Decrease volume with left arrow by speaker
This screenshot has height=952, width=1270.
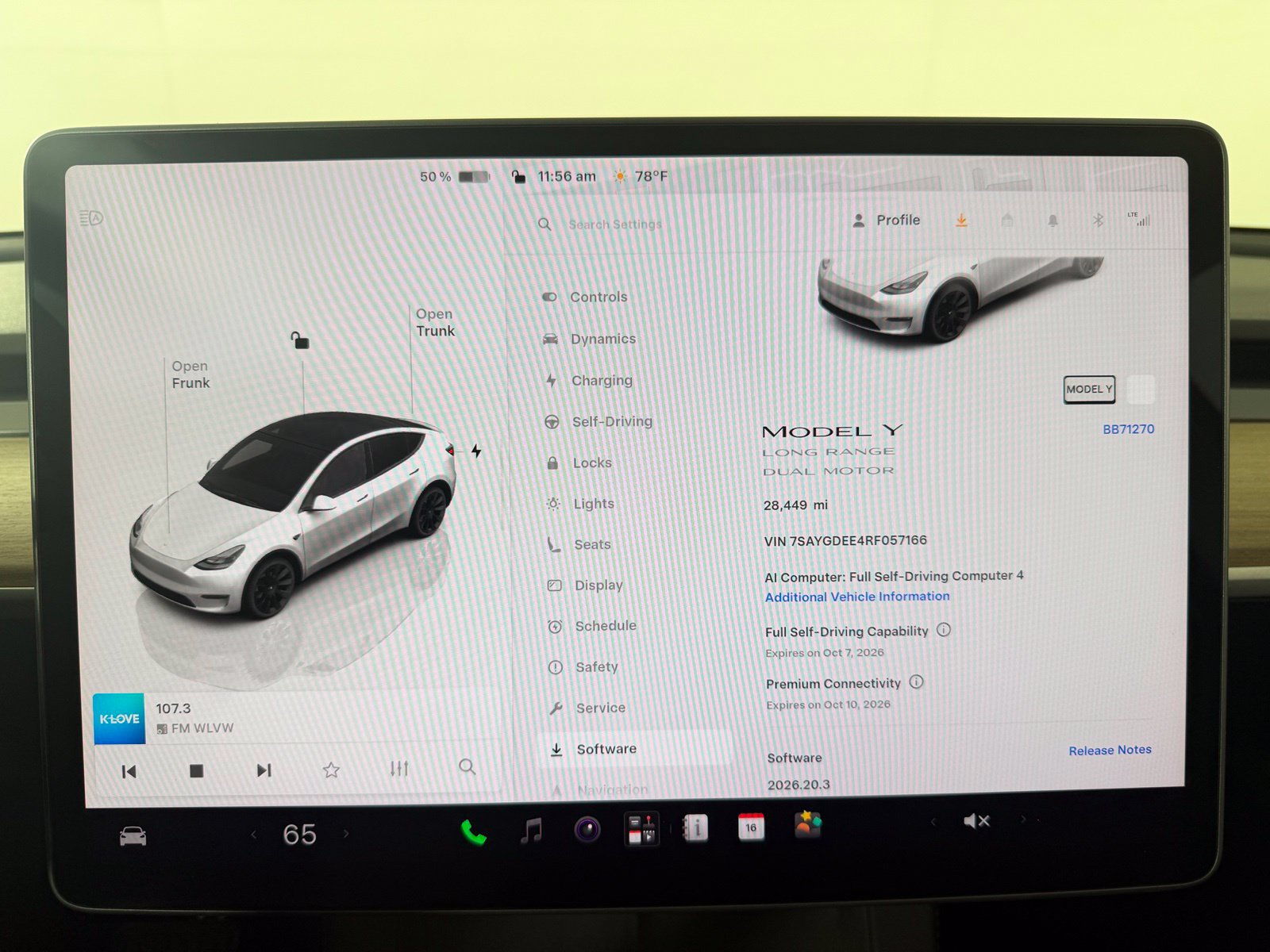click(933, 822)
